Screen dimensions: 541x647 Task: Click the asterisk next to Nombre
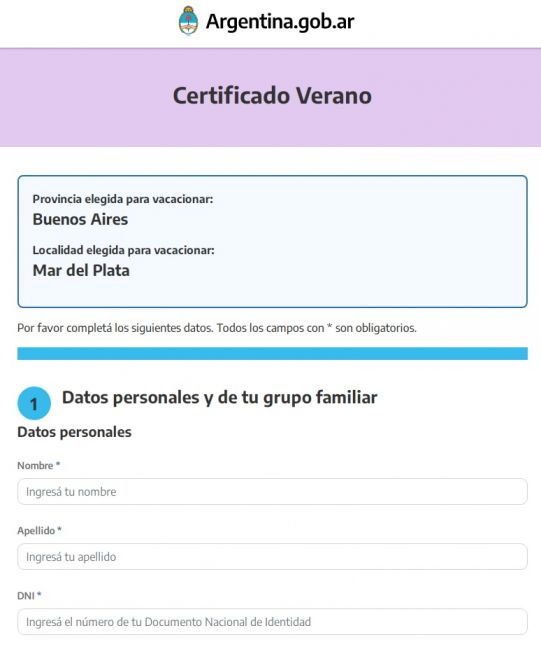coord(58,464)
